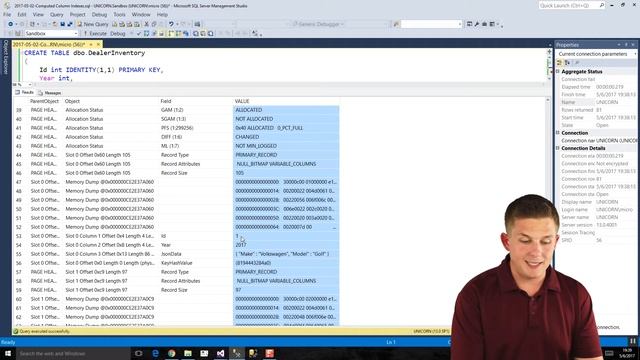Click the ParentObject column header
The image size is (640, 360).
tap(44, 101)
